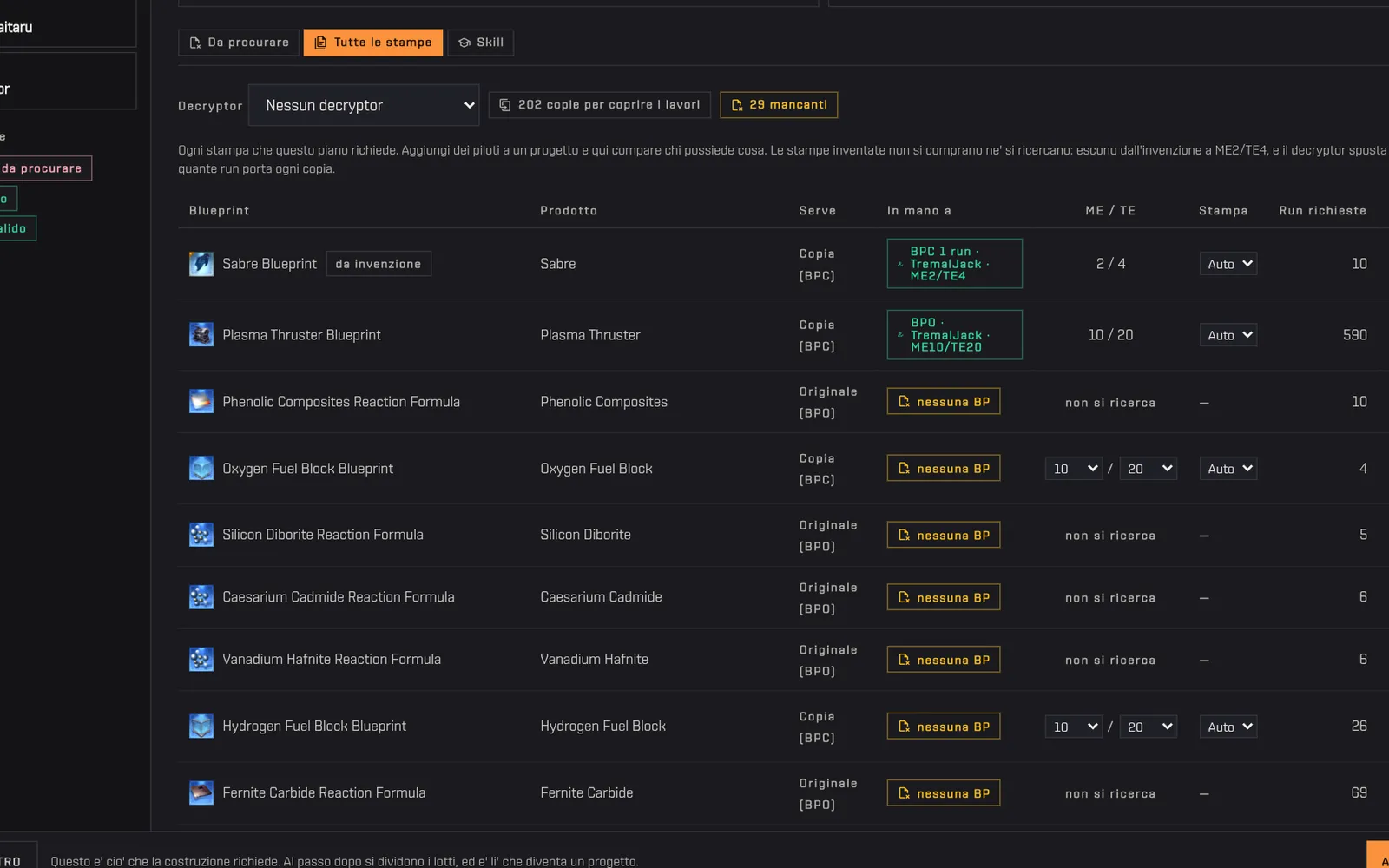Click the da procurare tag in sidebar
The width and height of the screenshot is (1389, 868).
click(x=43, y=168)
